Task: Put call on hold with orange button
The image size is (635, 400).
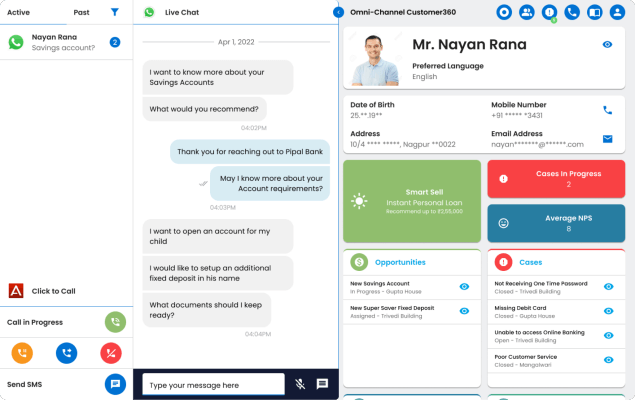Action: [x=22, y=353]
